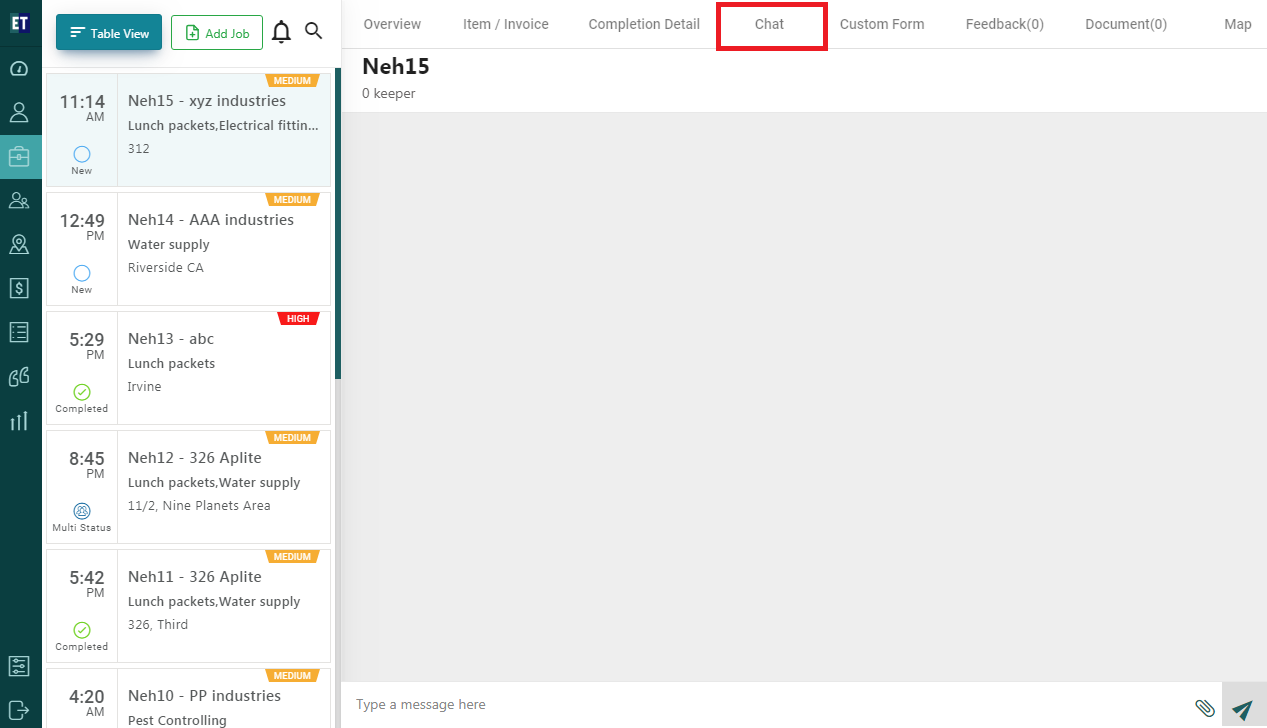Click the MEDIUM priority badge on Neh14
The height and width of the screenshot is (728, 1267).
[x=292, y=200]
